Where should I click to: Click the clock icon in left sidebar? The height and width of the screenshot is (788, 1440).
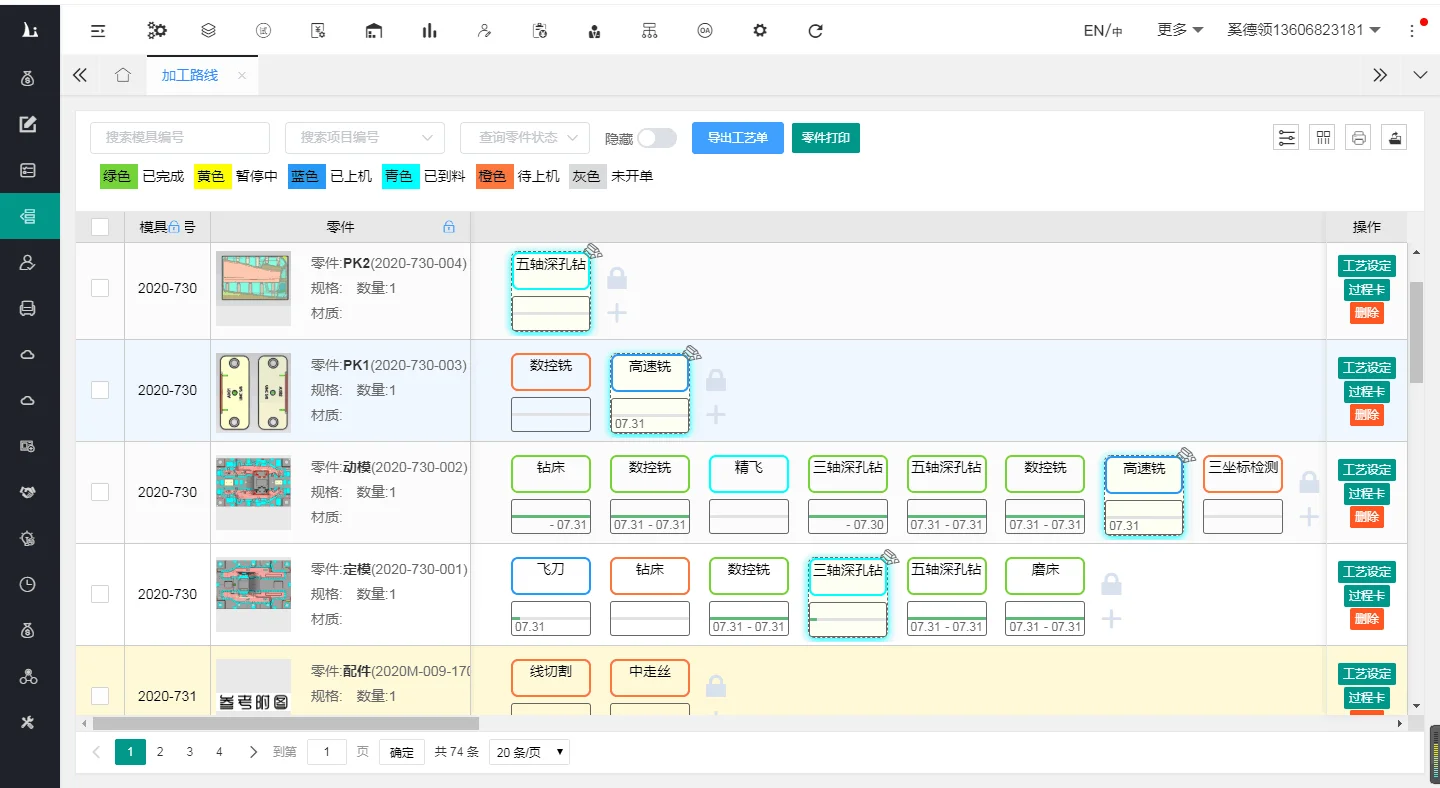[x=28, y=584]
